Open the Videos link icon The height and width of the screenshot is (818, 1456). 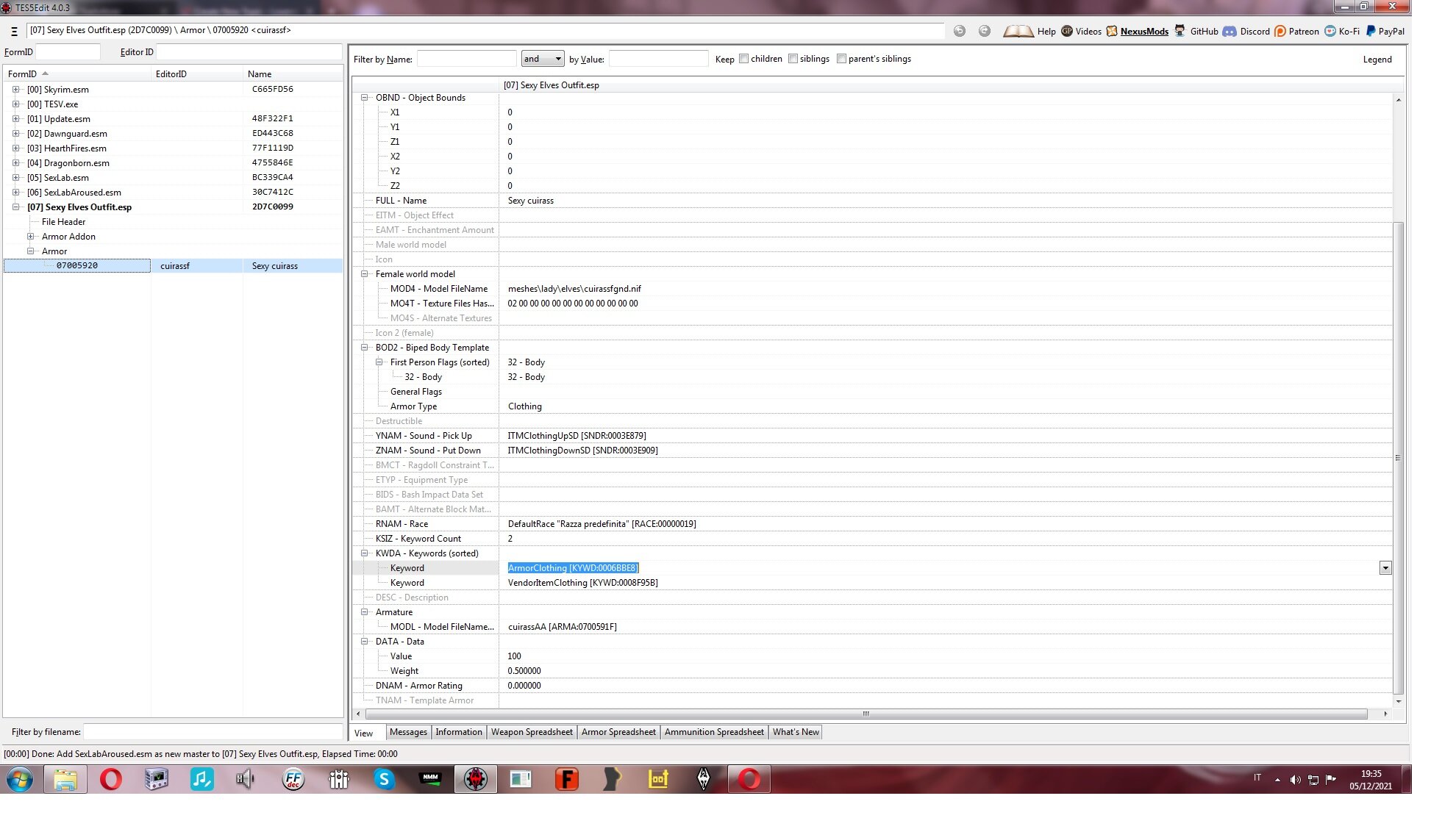tap(1067, 31)
